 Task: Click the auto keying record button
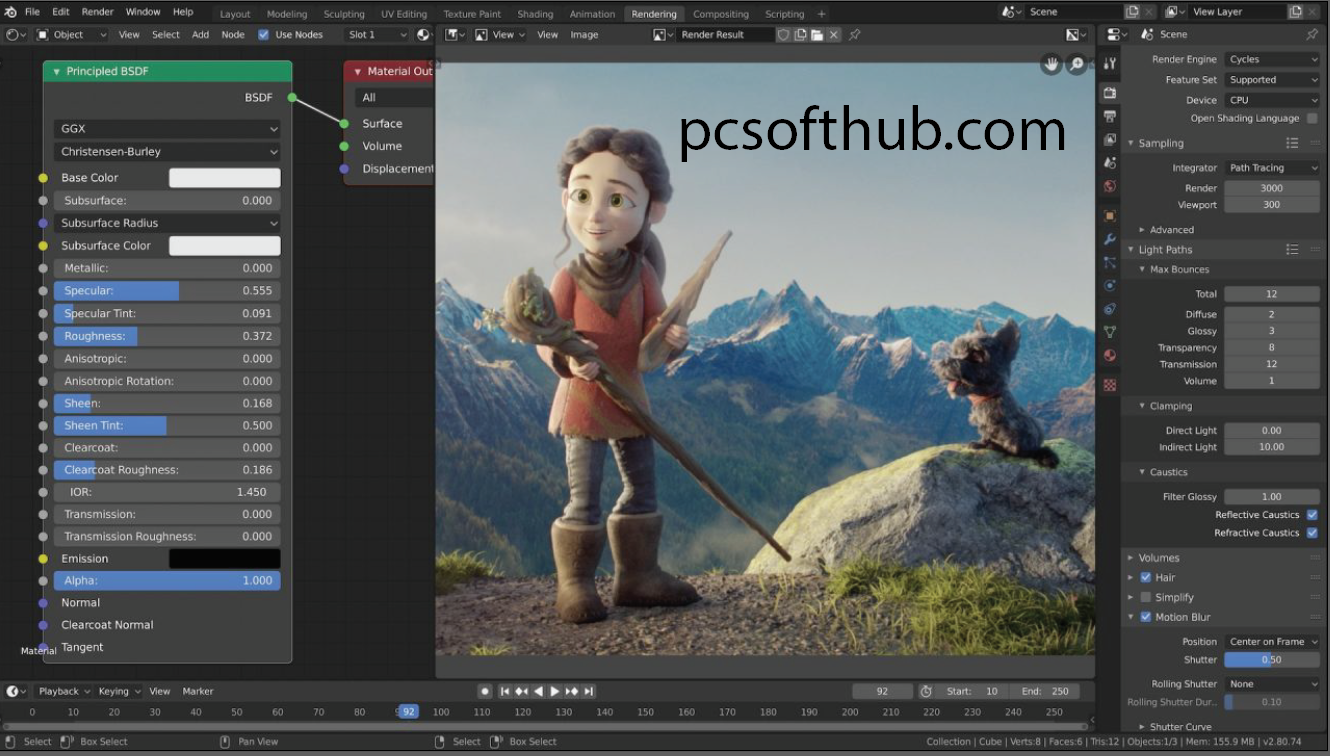pos(485,691)
